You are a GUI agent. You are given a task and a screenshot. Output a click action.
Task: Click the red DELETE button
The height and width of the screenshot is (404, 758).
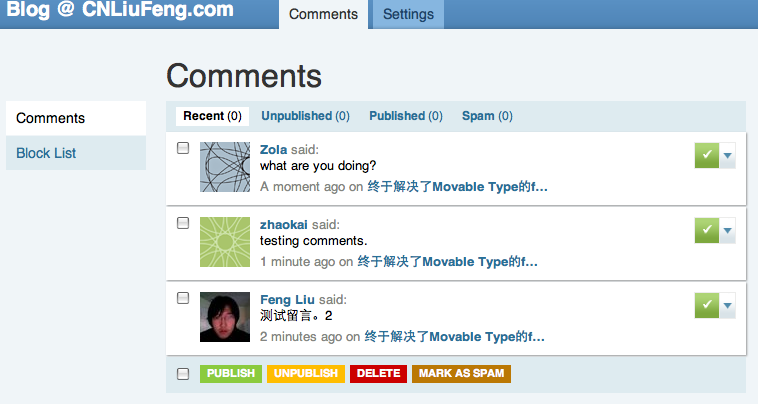(379, 374)
